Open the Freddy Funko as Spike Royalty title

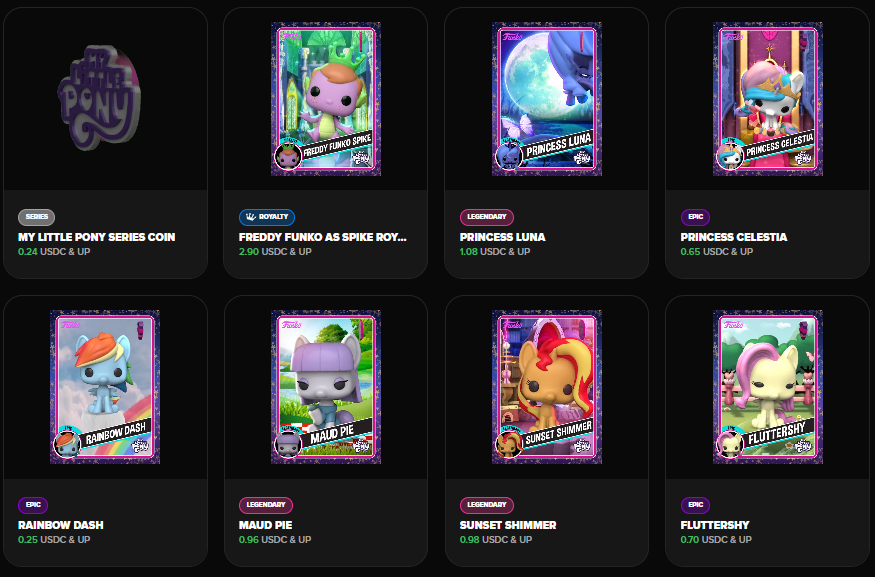coord(323,237)
